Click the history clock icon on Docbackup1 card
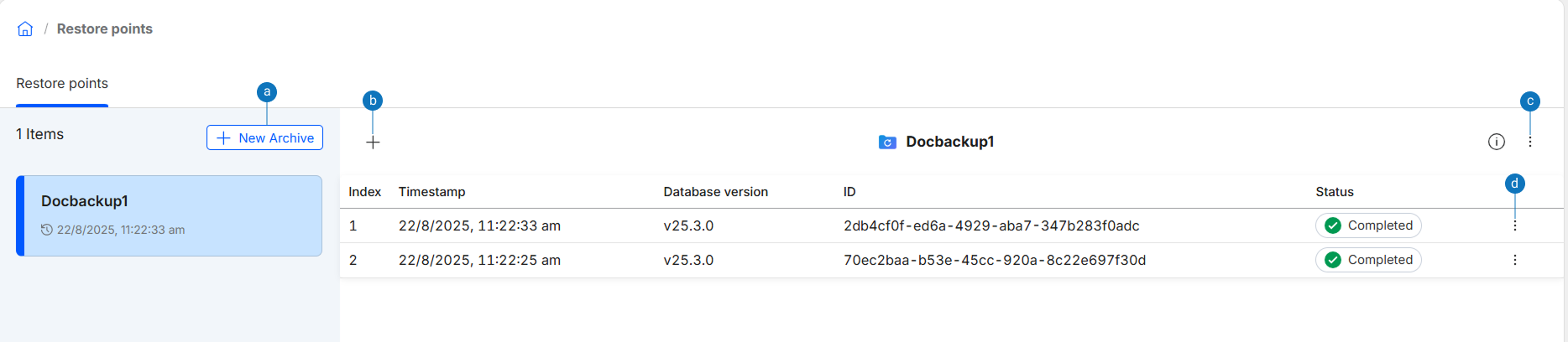The image size is (1568, 342). pyautogui.click(x=47, y=230)
